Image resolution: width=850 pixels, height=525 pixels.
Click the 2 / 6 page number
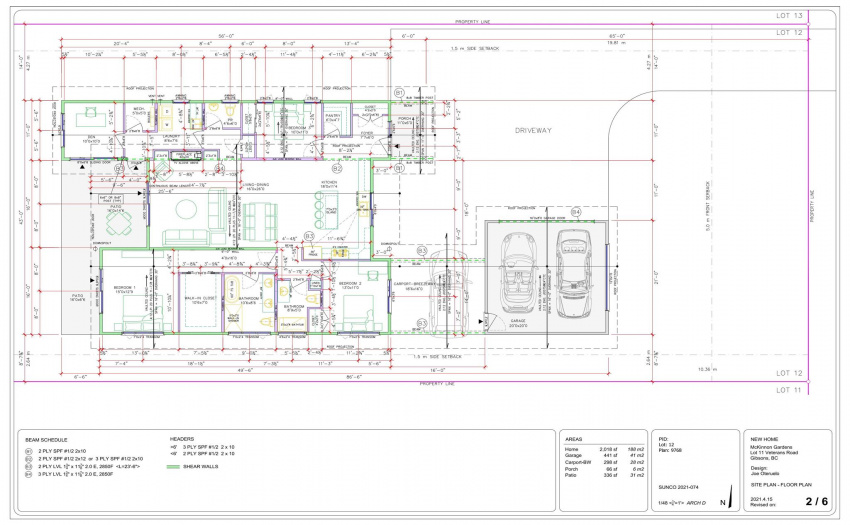[x=817, y=499]
